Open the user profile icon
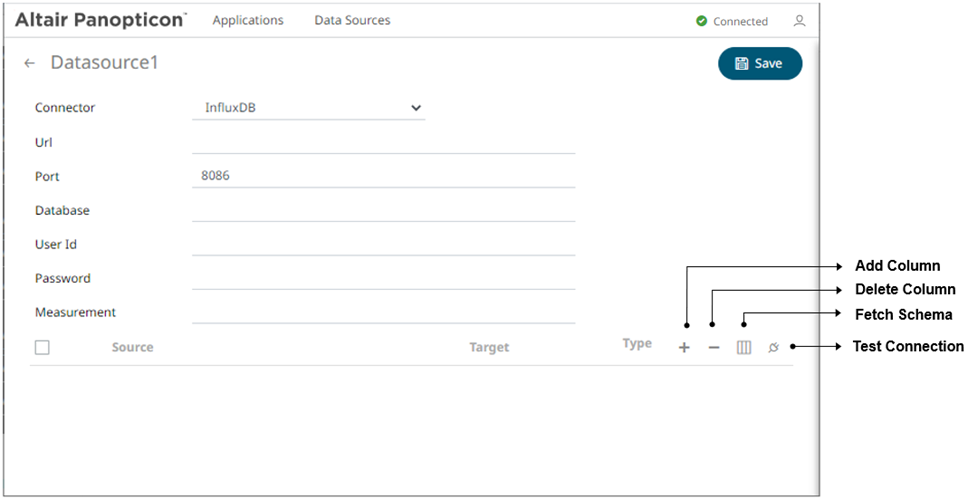The height and width of the screenshot is (499, 968). [x=799, y=21]
